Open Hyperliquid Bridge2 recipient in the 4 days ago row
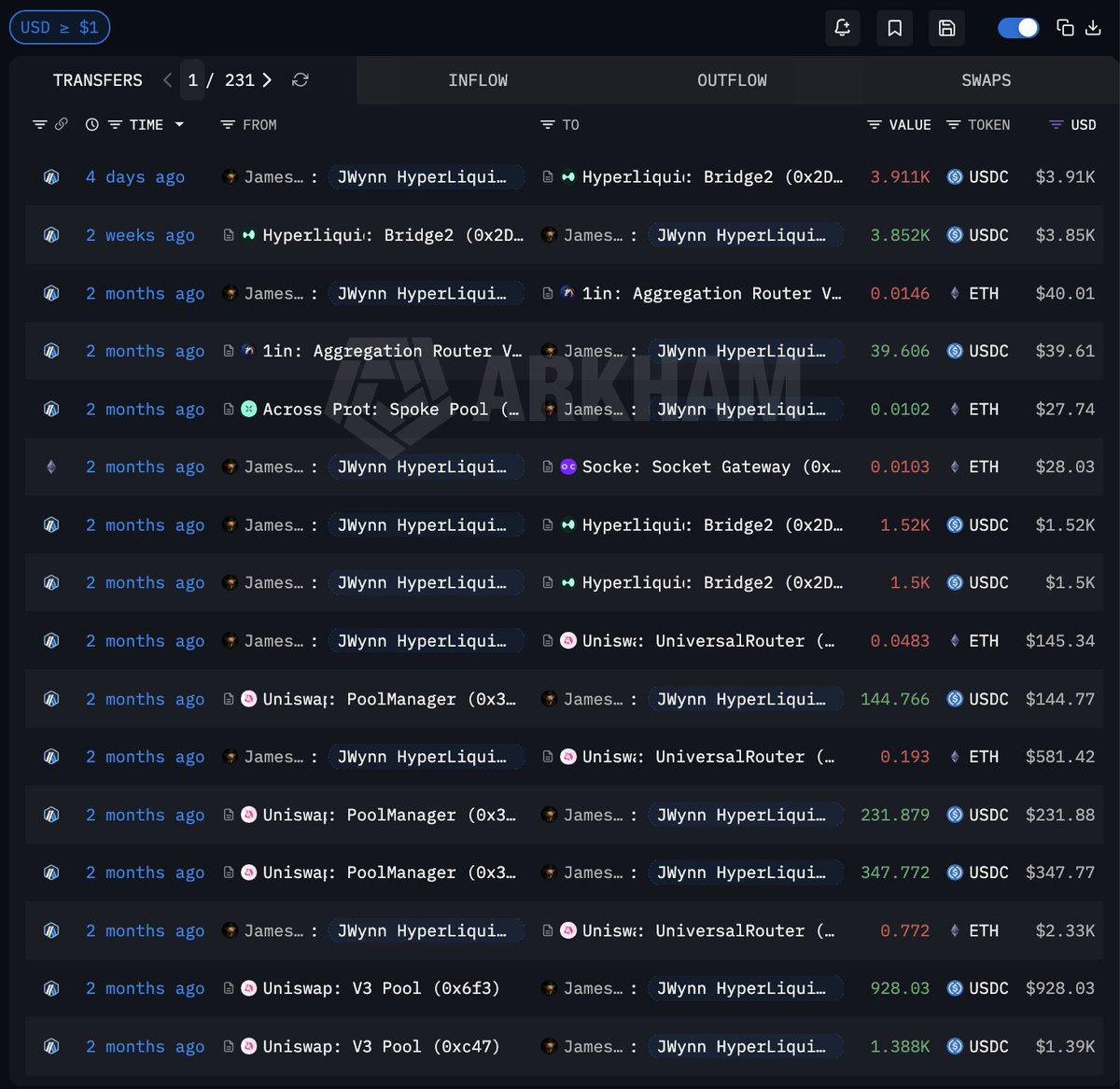Viewport: 1120px width, 1089px height. click(712, 177)
